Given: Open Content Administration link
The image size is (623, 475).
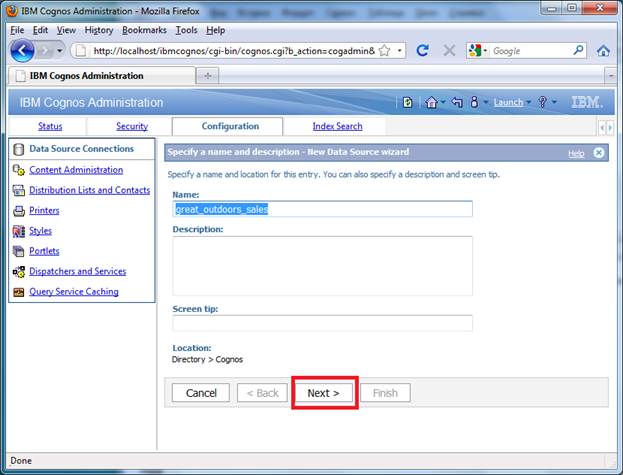Looking at the screenshot, I should [76, 170].
